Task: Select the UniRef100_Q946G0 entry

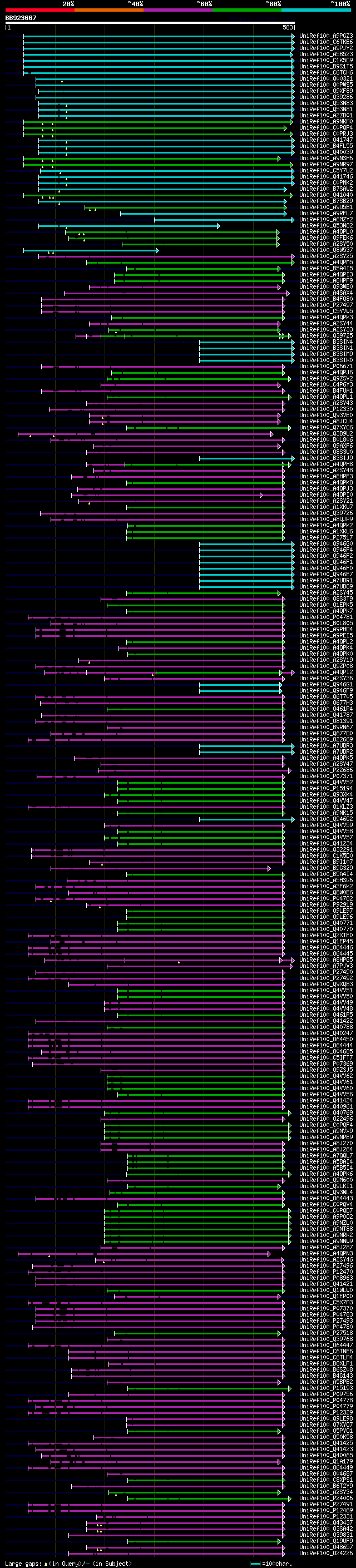Action: click(x=326, y=544)
